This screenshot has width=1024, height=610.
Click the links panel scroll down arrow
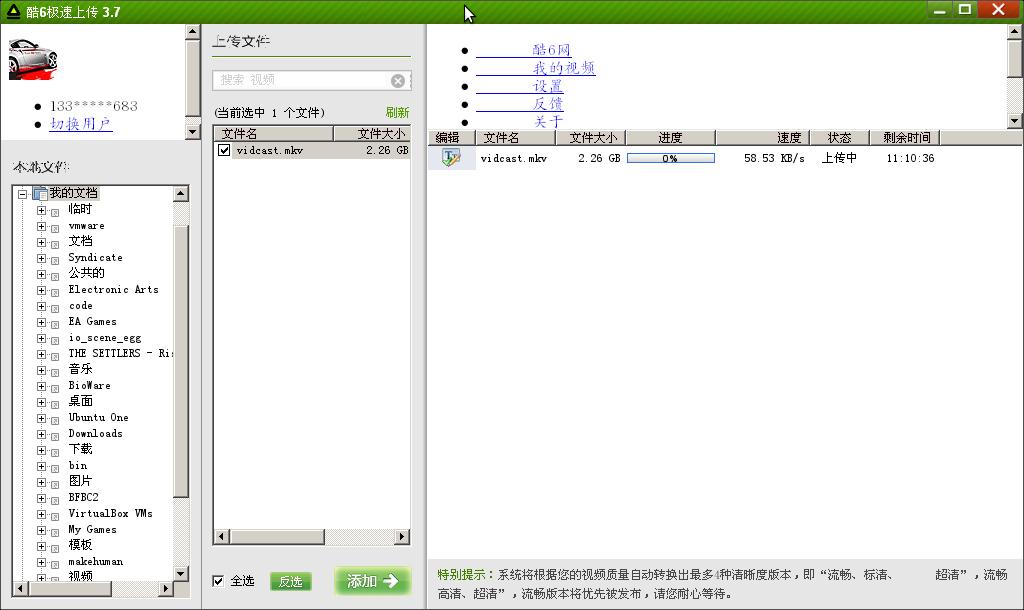pyautogui.click(x=1014, y=121)
